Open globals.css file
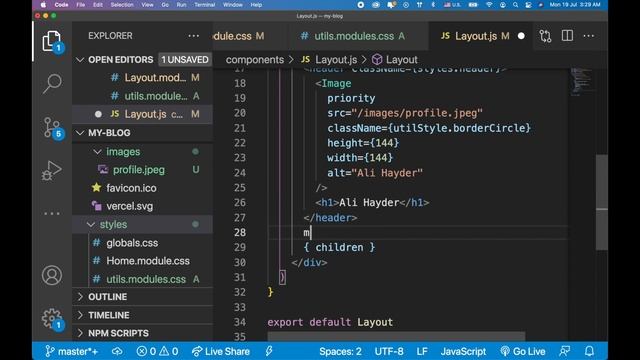The width and height of the screenshot is (640, 360). click(142, 243)
